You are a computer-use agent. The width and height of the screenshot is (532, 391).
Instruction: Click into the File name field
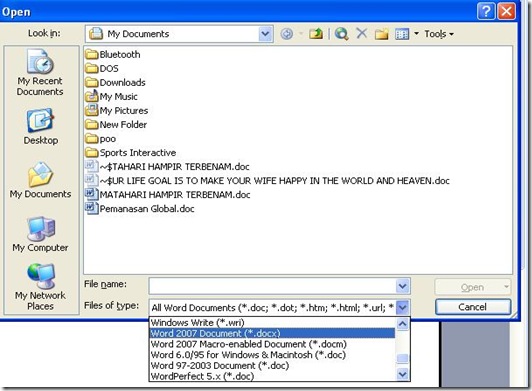pos(272,286)
